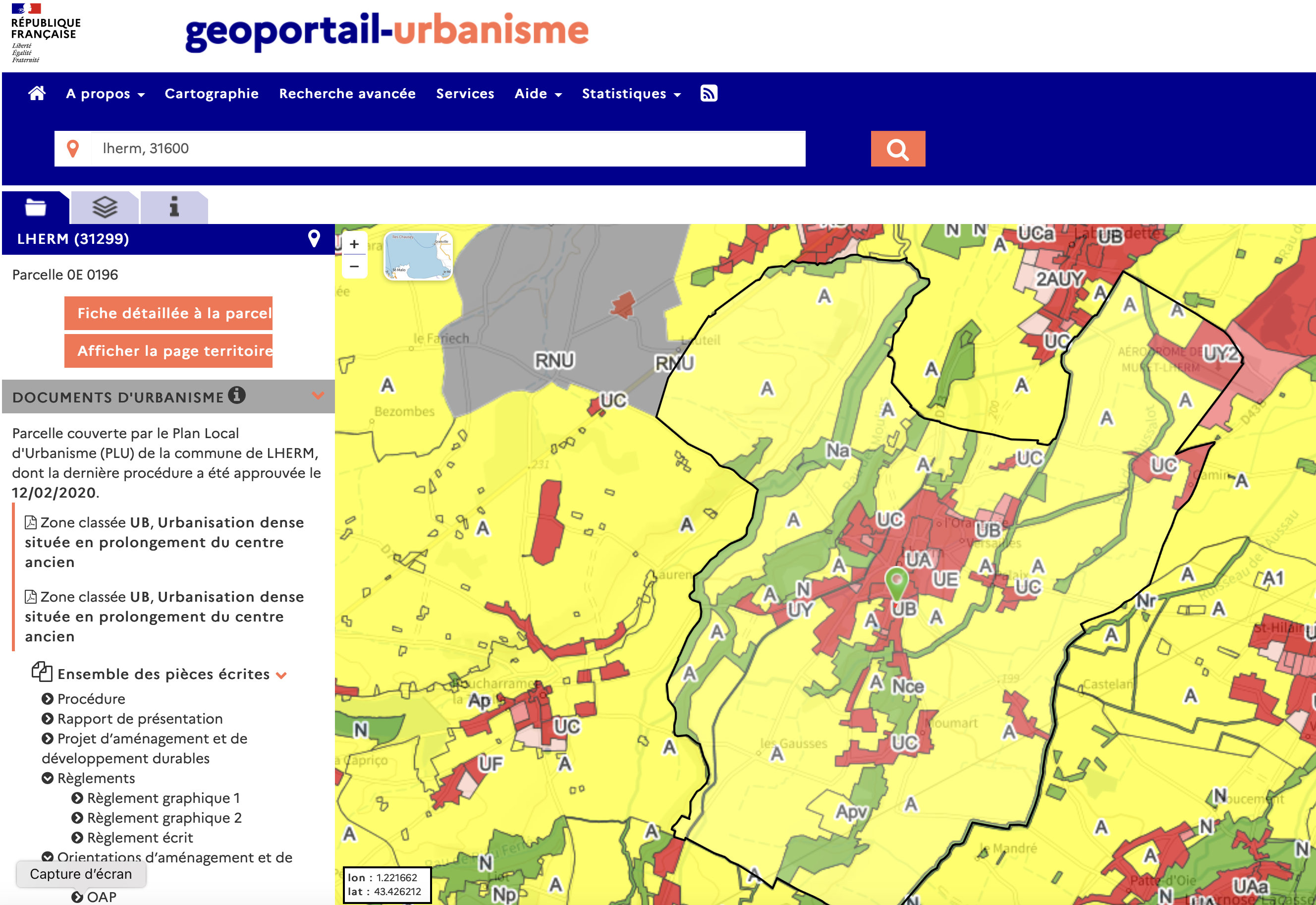The image size is (1316, 905).
Task: Click the LHERM location pin icon
Action: [x=314, y=239]
